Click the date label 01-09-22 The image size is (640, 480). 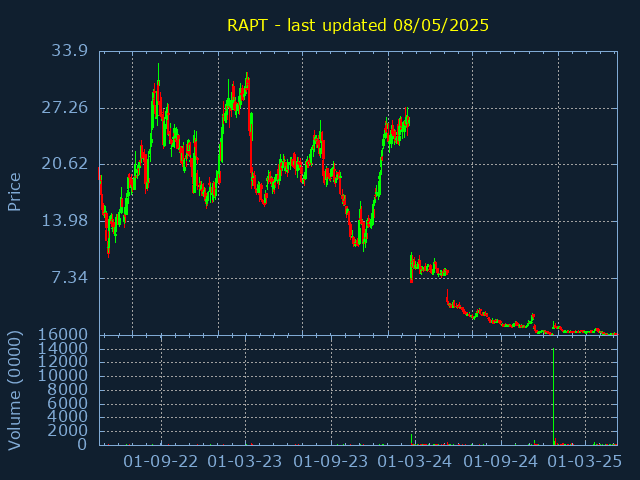pos(161,462)
